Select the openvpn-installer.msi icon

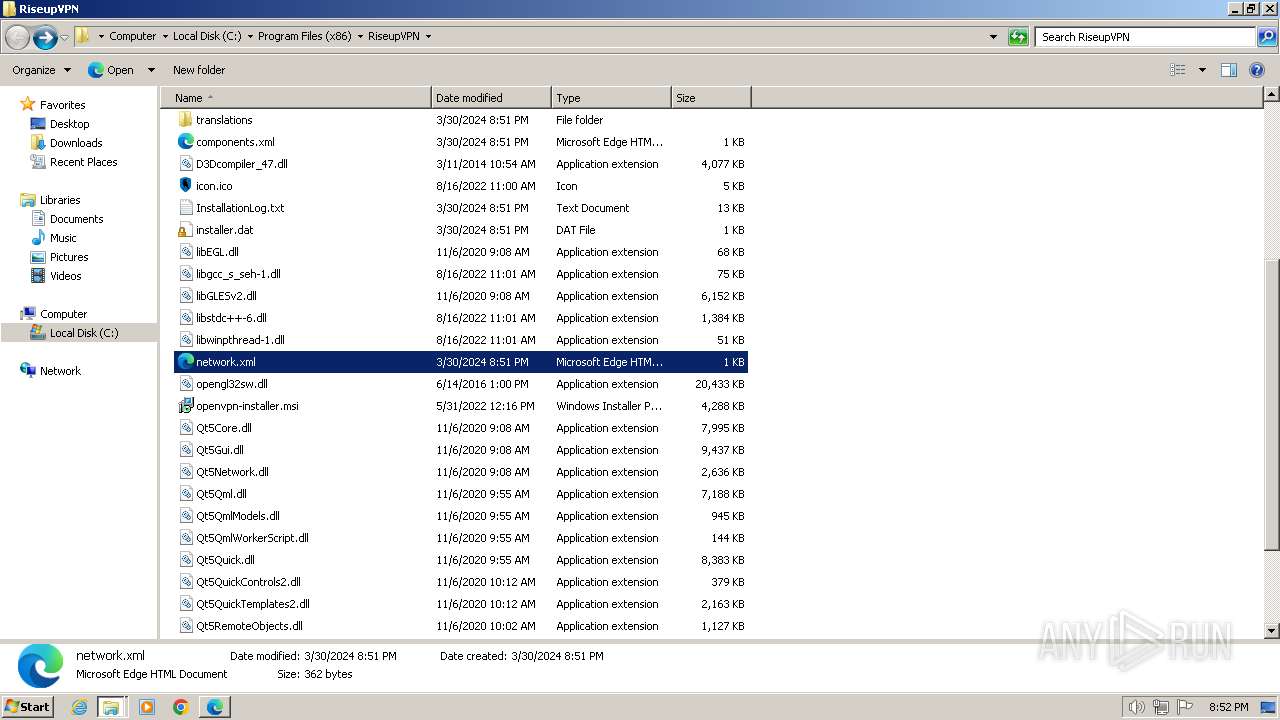pyautogui.click(x=185, y=406)
